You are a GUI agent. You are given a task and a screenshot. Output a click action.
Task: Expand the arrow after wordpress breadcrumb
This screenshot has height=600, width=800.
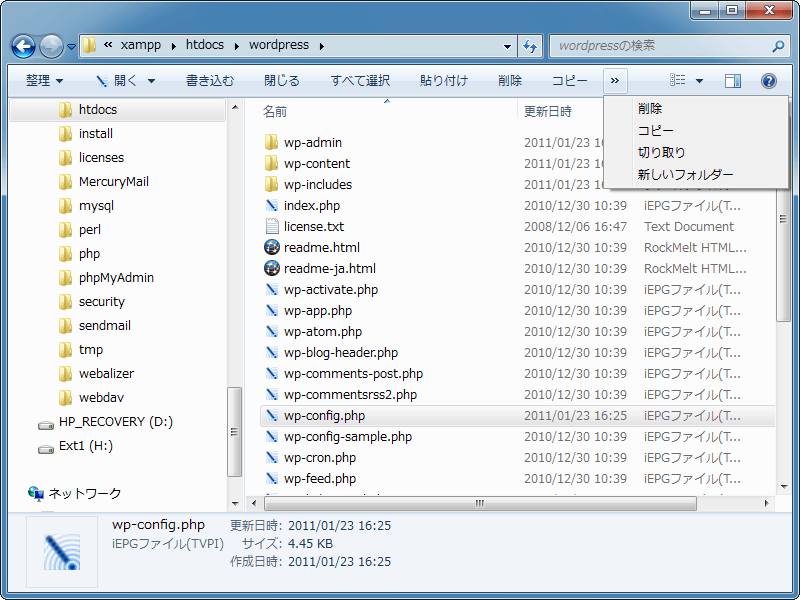point(322,46)
